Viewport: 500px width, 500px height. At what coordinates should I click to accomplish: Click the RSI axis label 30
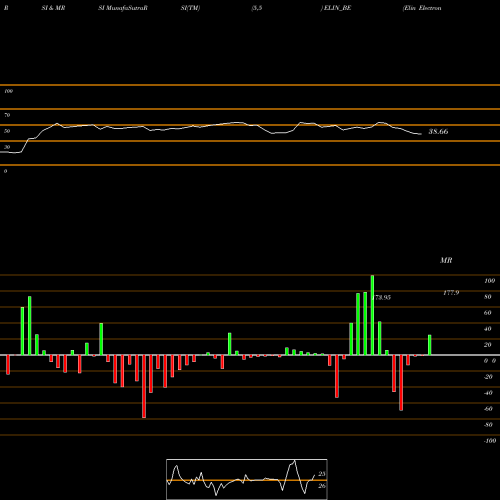coord(7,147)
